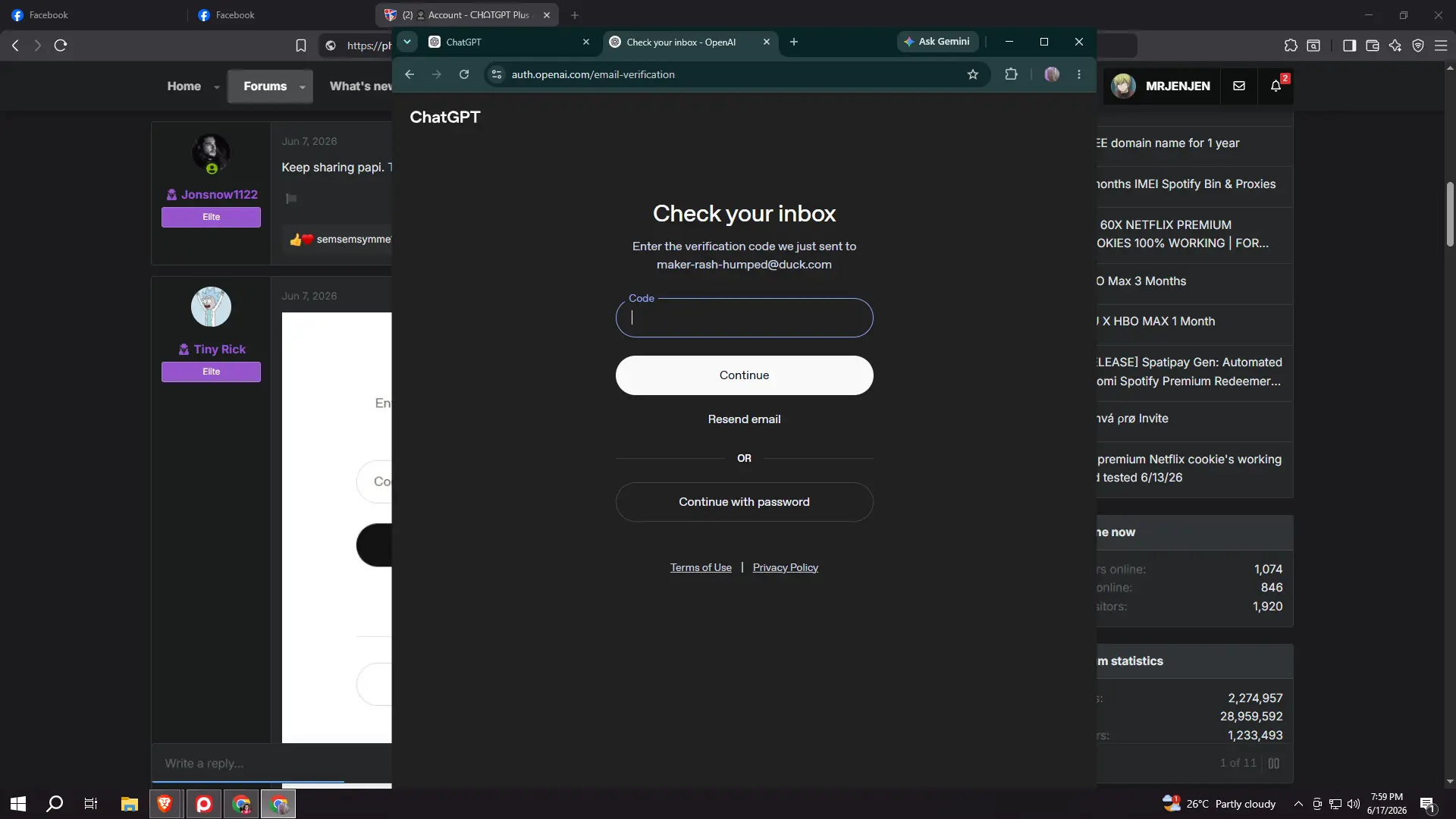The image size is (1456, 819).
Task: Reload the OpenAI verification page in Chrome
Action: 464,74
